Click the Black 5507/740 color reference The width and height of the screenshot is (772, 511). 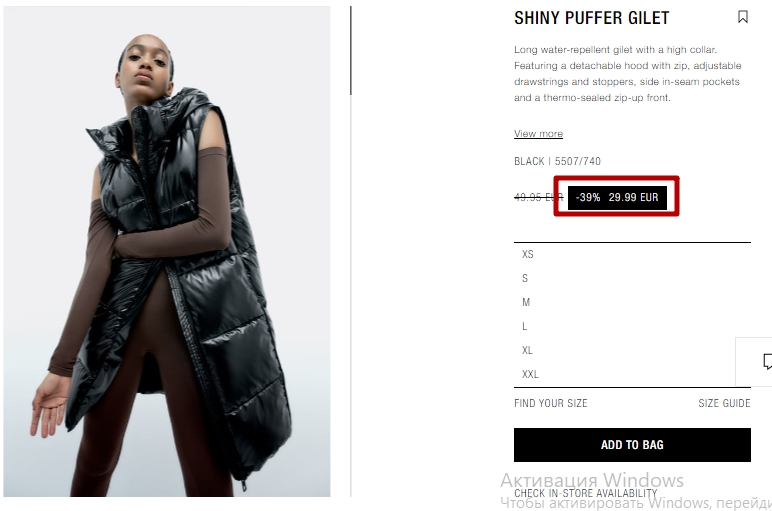point(557,161)
